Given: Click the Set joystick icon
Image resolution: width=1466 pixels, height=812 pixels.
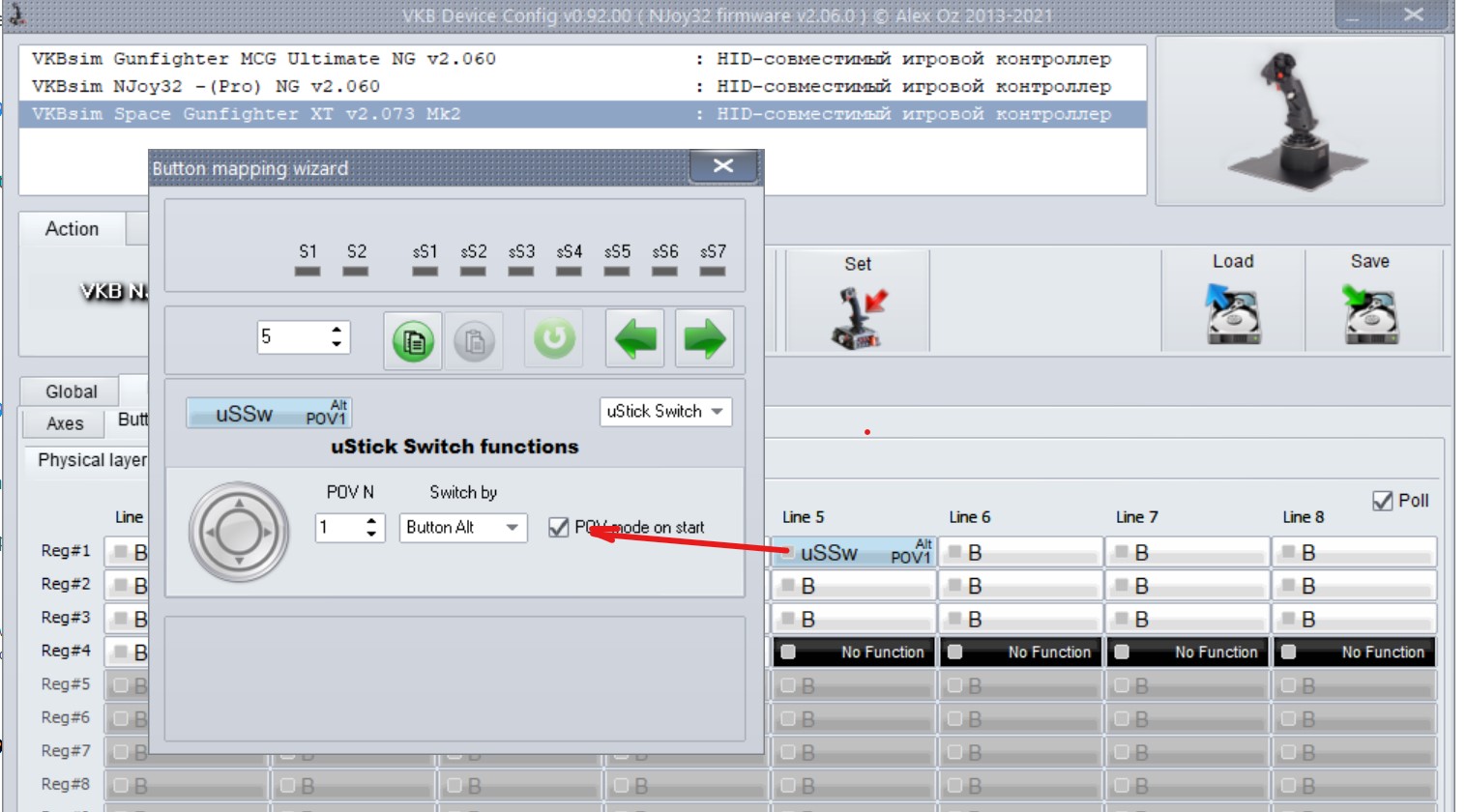Looking at the screenshot, I should 858,318.
